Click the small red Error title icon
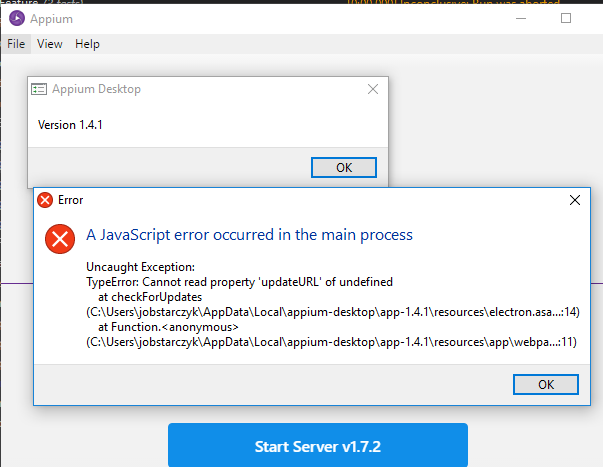The width and height of the screenshot is (603, 467). point(45,200)
